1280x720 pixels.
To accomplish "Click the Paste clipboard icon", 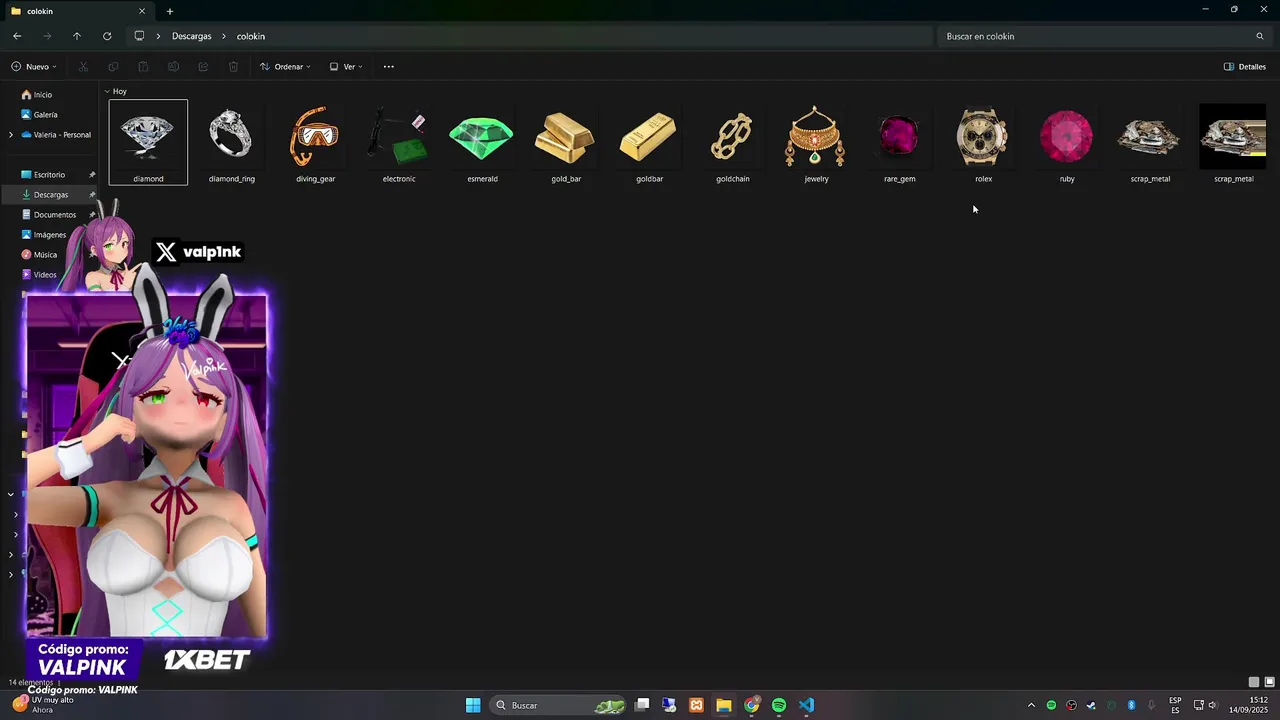I will coord(143,67).
